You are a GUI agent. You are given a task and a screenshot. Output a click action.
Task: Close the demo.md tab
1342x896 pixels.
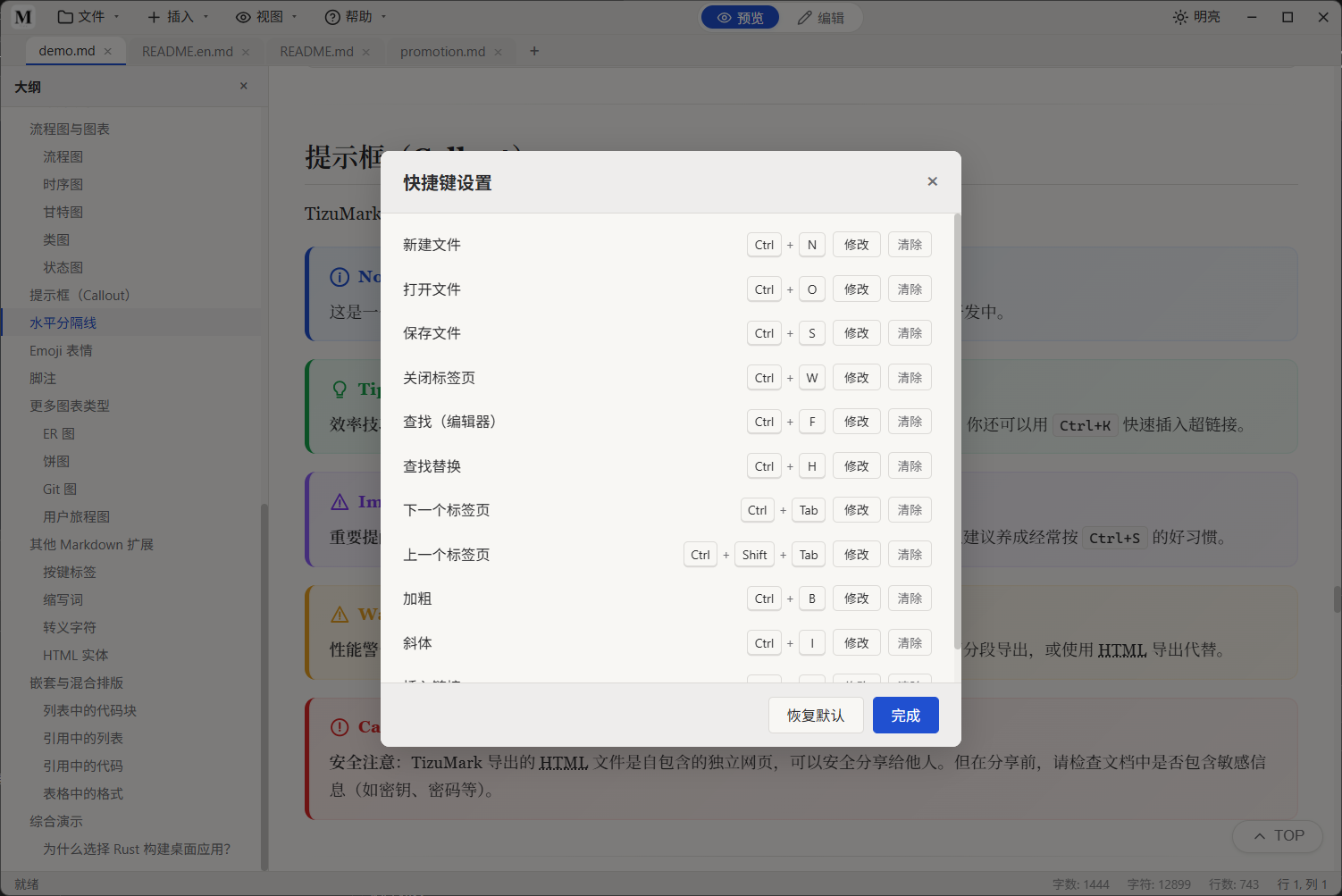[x=108, y=52]
